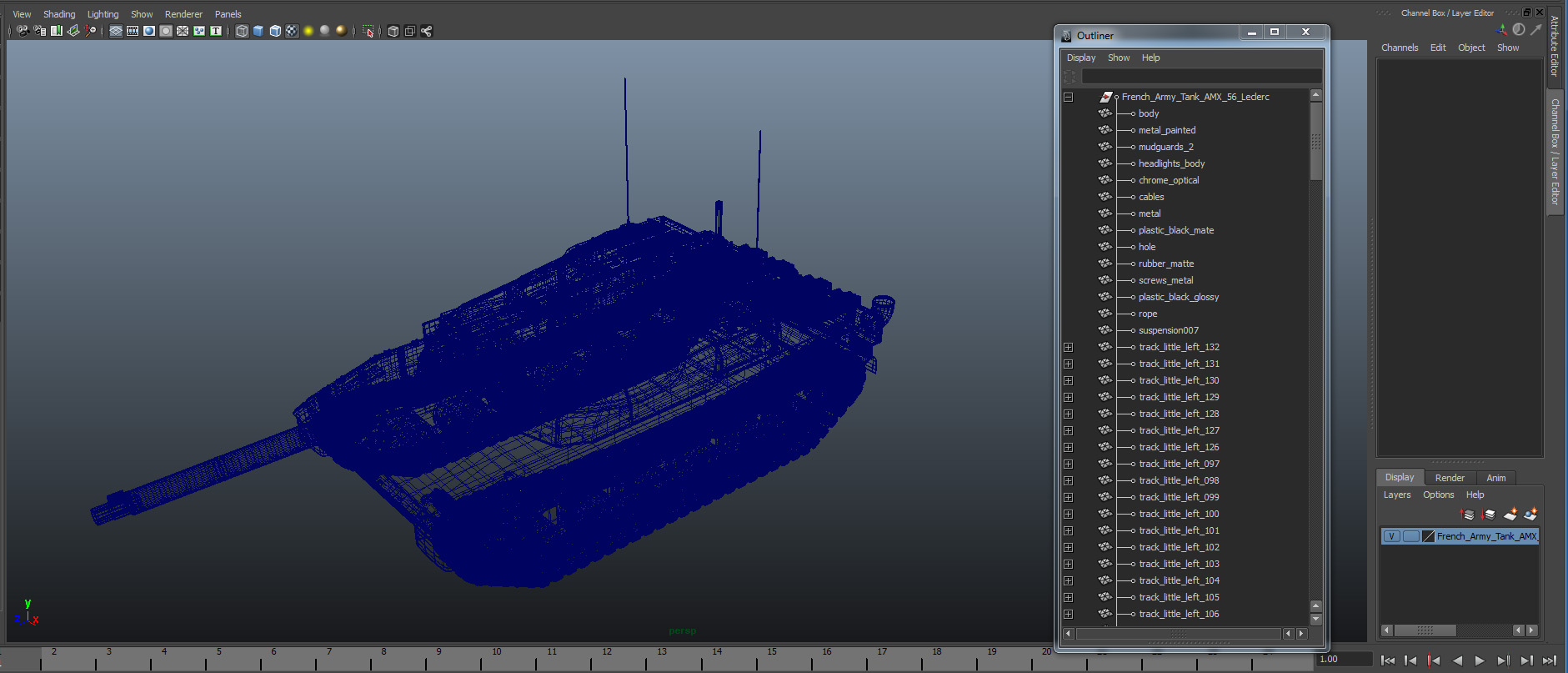Viewport: 1568px width, 673px height.
Task: Expand track_little_left_106 node
Action: (1068, 614)
